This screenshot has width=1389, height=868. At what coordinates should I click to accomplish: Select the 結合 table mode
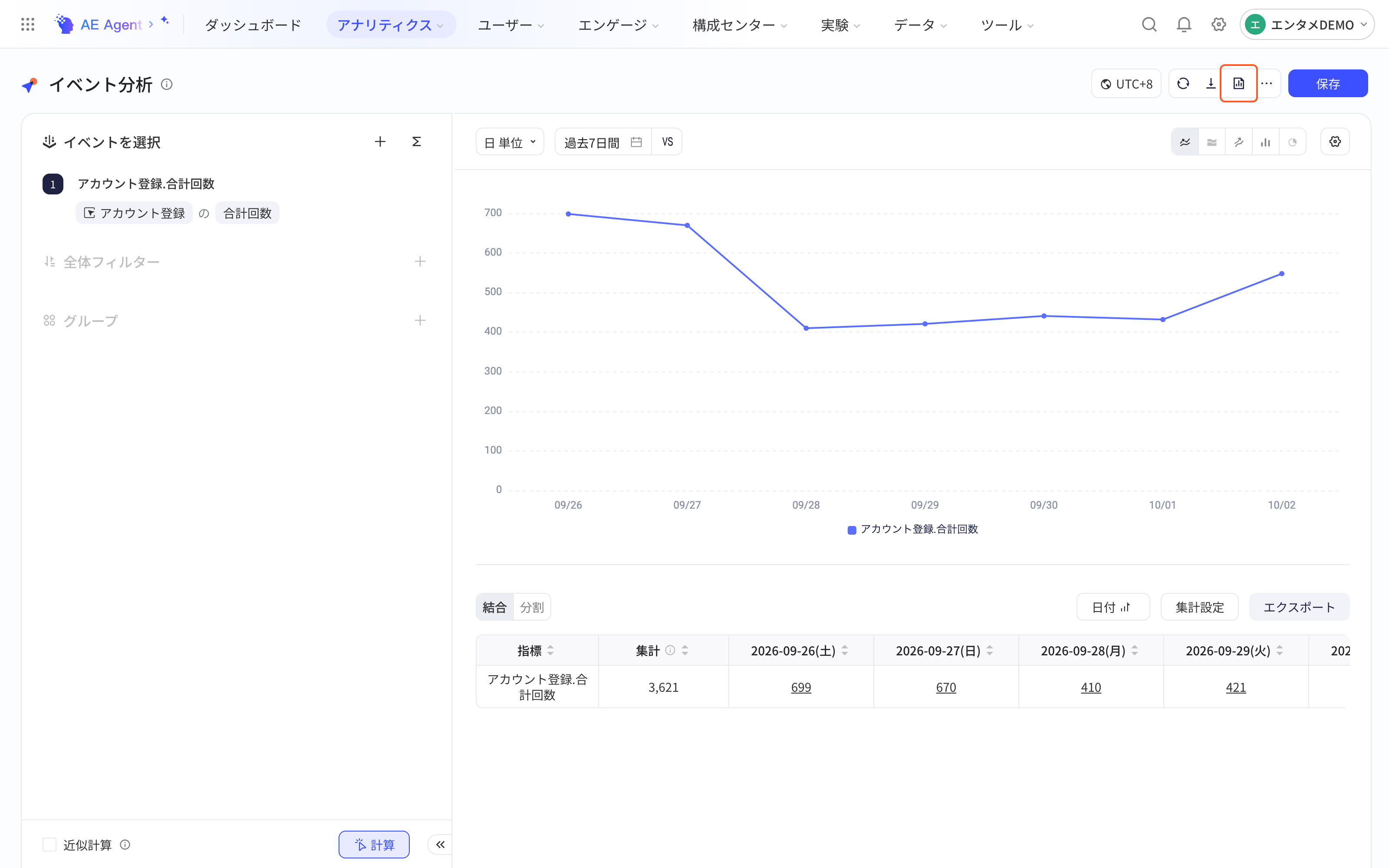pos(495,607)
